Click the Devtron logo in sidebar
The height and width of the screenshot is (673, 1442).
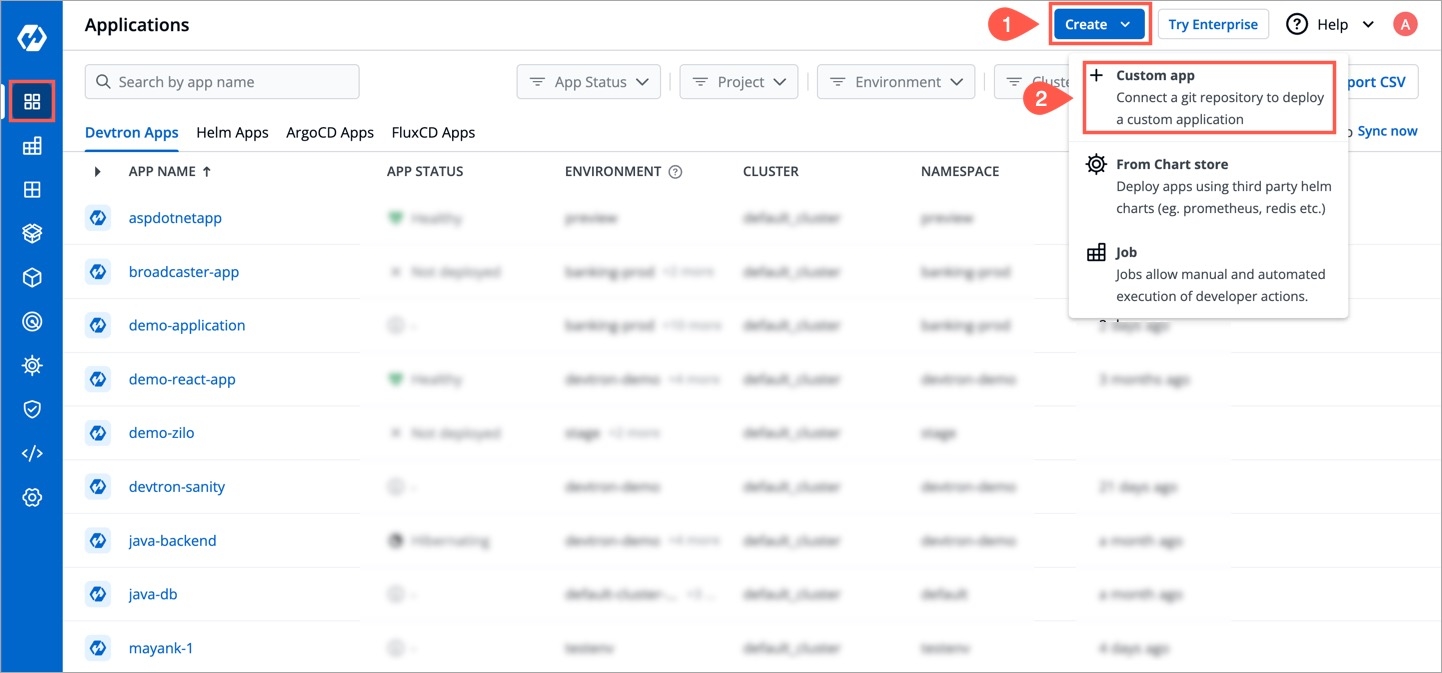[31, 38]
